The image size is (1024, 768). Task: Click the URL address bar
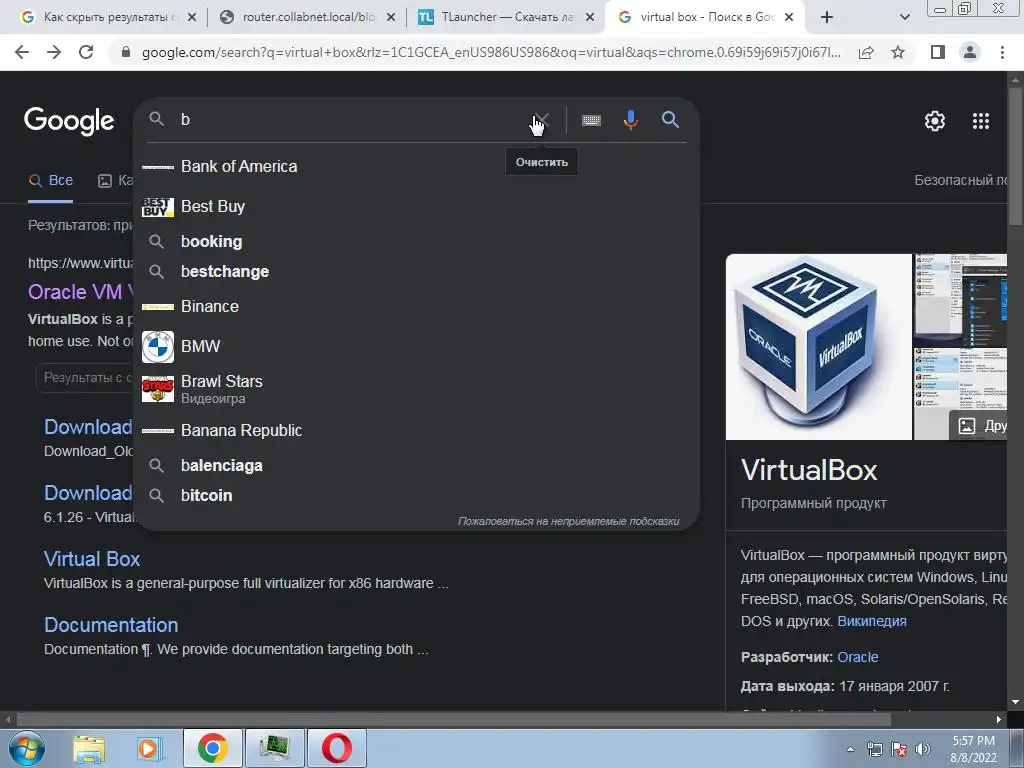pos(491,52)
